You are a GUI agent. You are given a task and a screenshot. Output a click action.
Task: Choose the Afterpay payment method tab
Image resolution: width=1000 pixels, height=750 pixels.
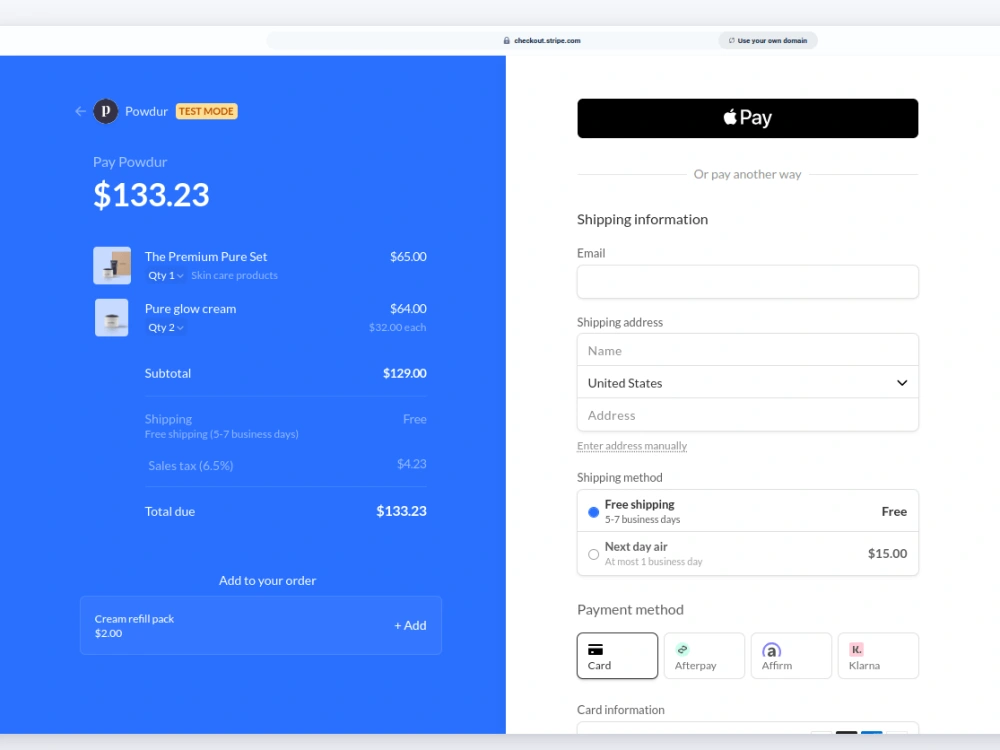[x=704, y=656]
